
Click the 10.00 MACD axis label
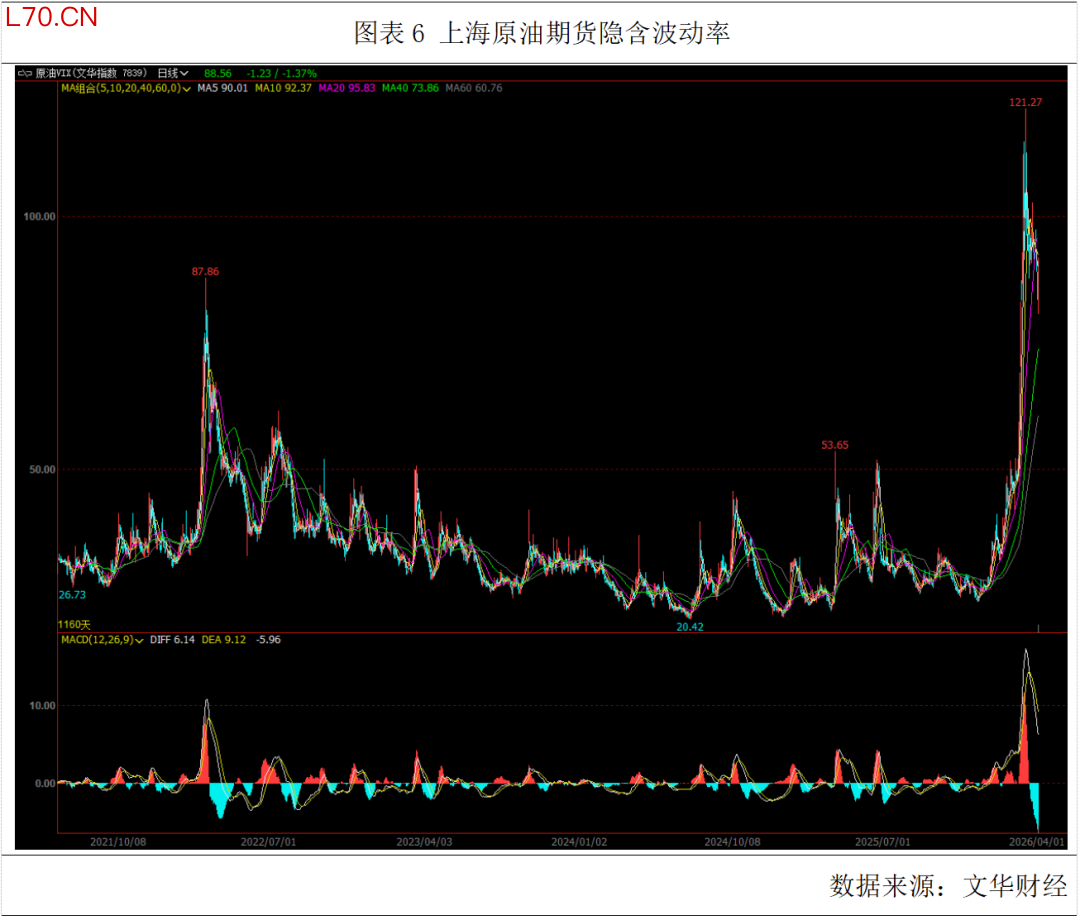[42, 707]
